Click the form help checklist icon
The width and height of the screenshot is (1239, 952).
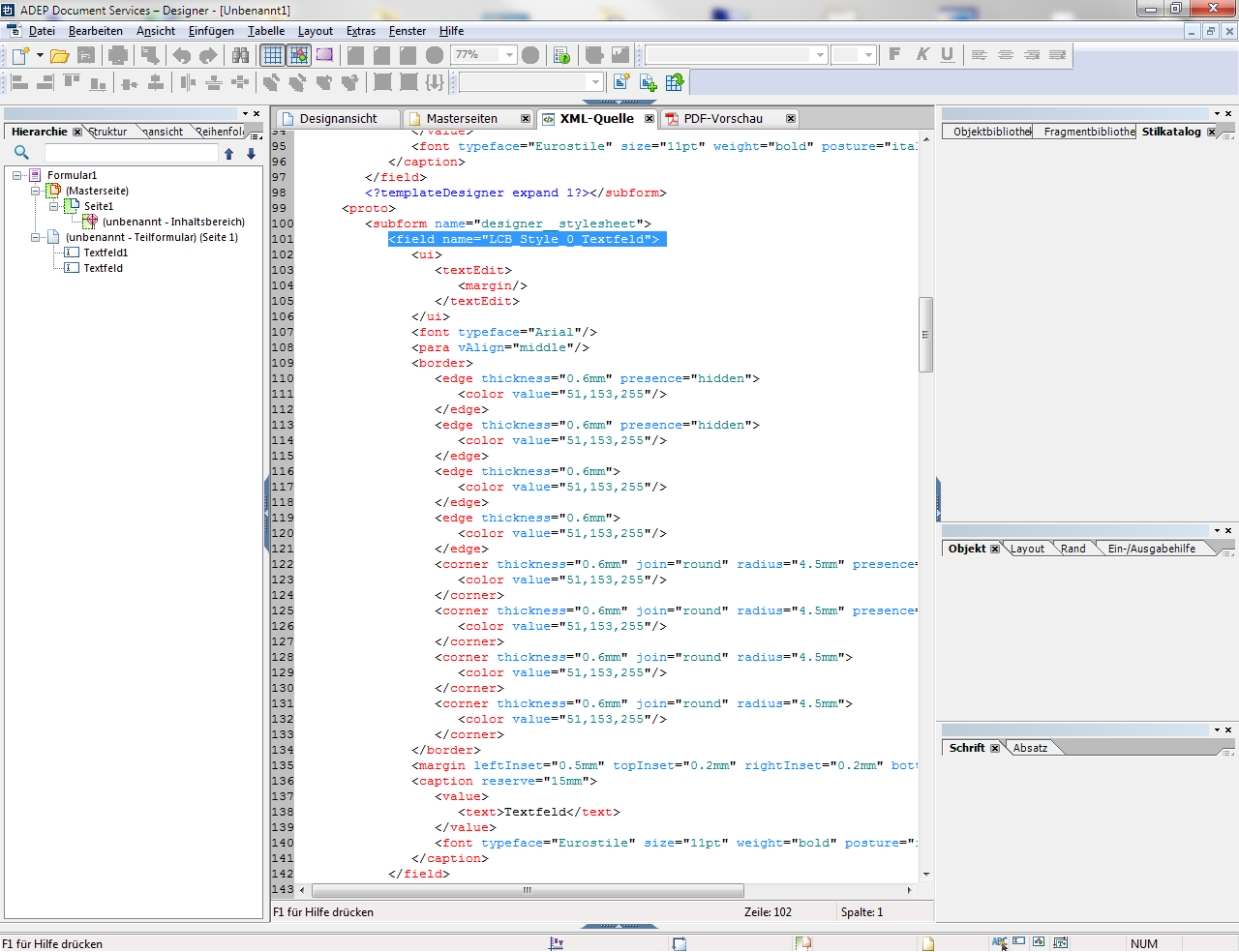[x=561, y=55]
